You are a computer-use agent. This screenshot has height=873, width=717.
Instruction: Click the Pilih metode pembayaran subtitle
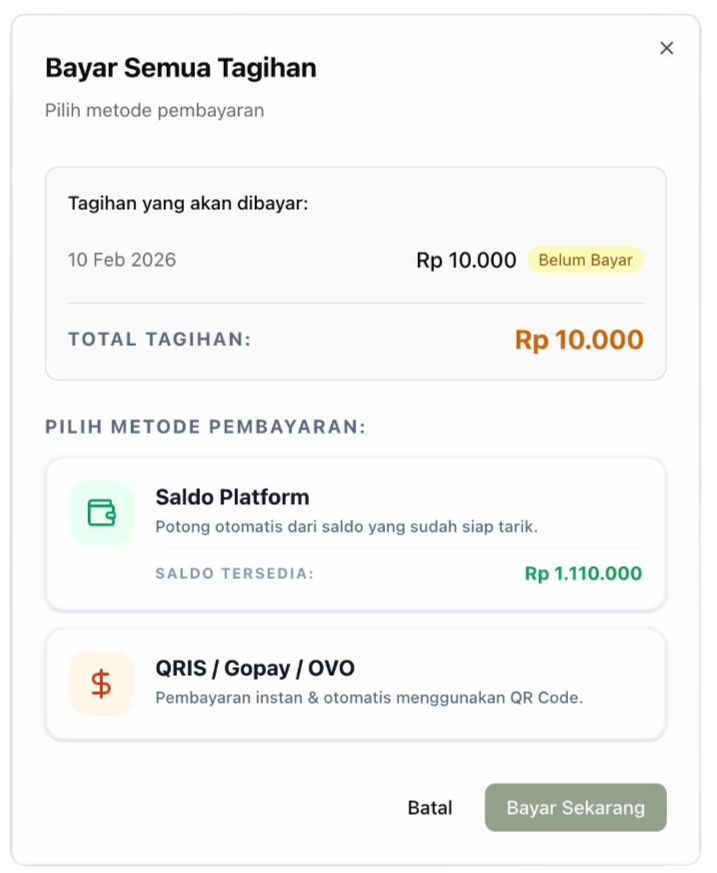[155, 110]
